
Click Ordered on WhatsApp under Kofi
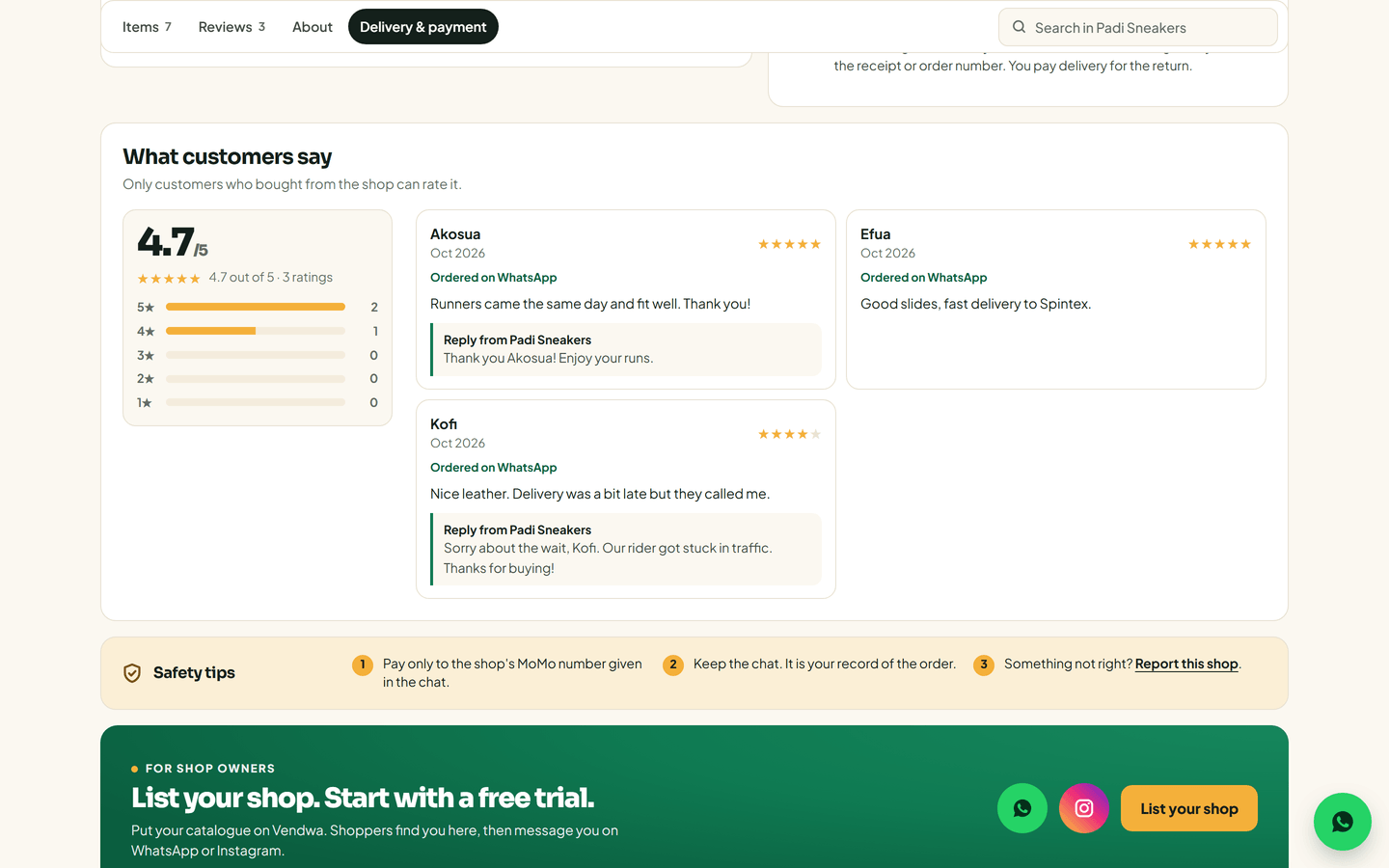(x=494, y=468)
